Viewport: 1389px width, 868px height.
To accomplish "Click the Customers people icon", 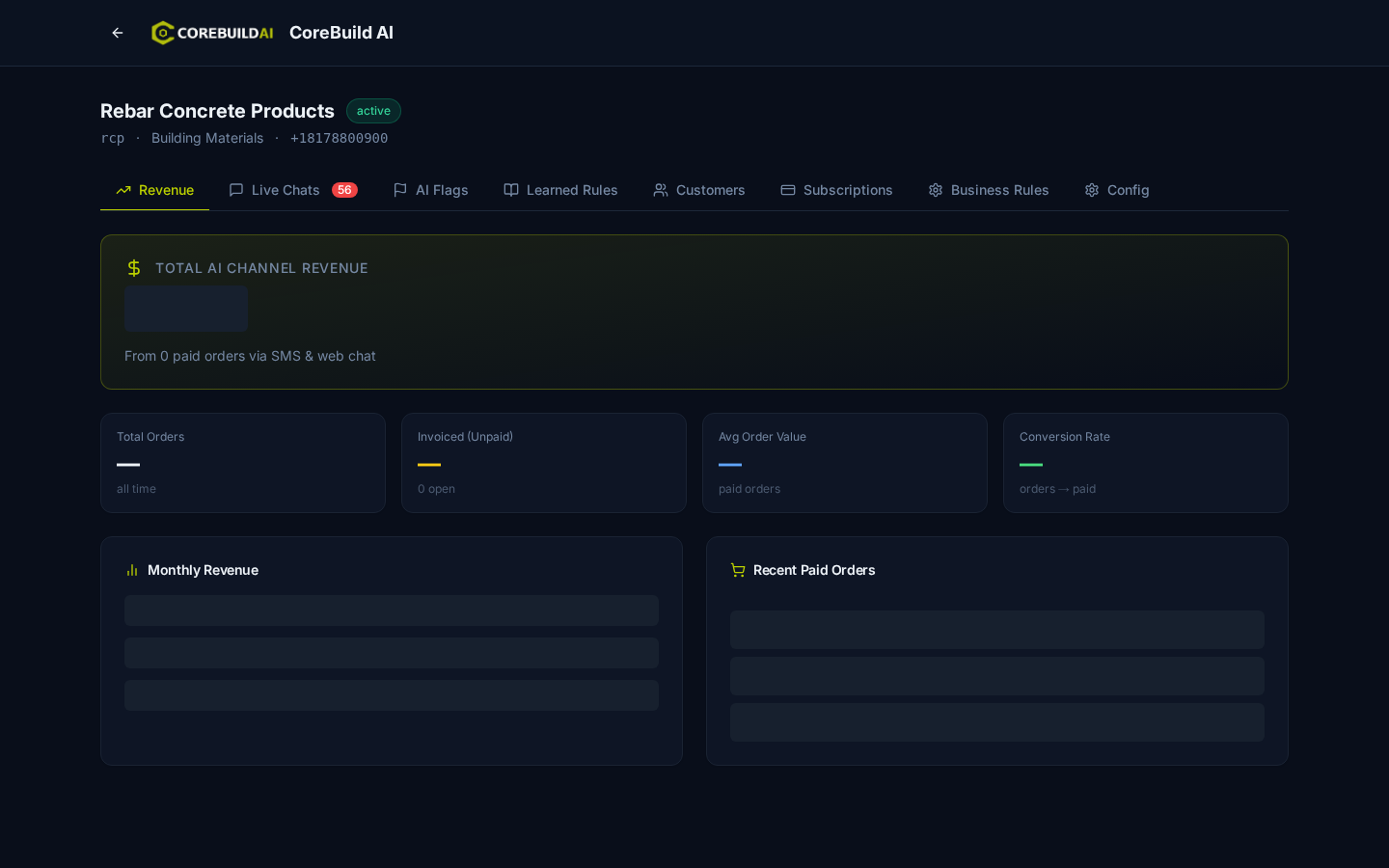I will (x=661, y=190).
